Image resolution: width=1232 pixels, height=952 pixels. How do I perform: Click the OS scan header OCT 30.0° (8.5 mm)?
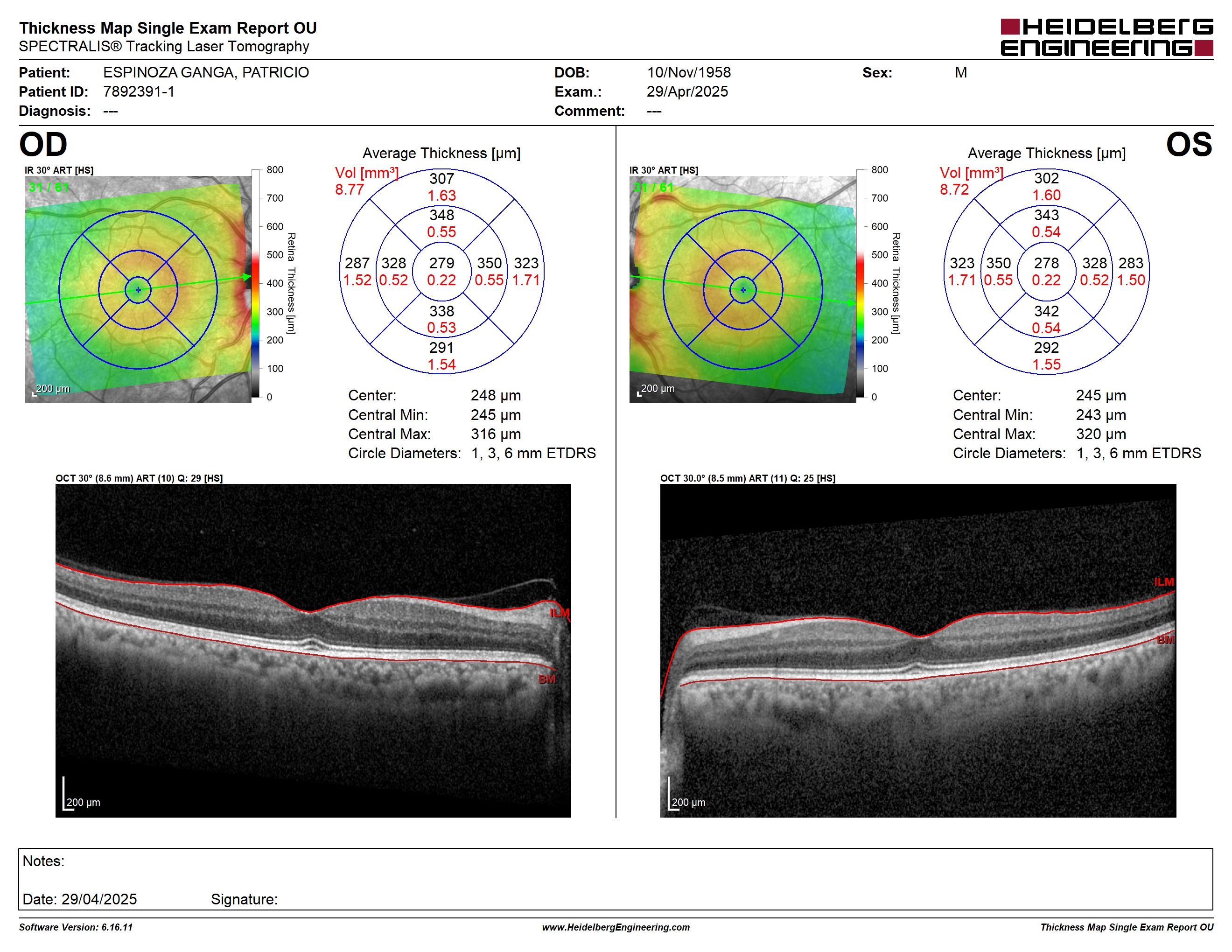pos(748,478)
